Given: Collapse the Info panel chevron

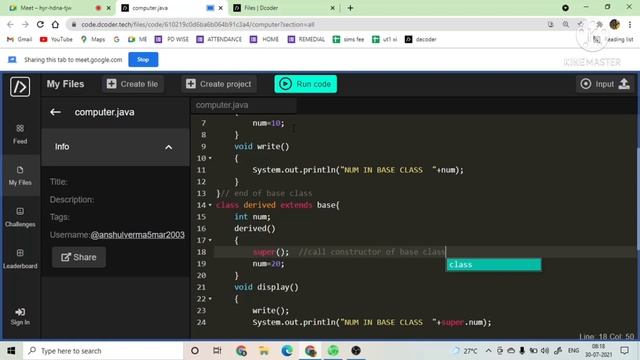Looking at the screenshot, I should coord(169,147).
